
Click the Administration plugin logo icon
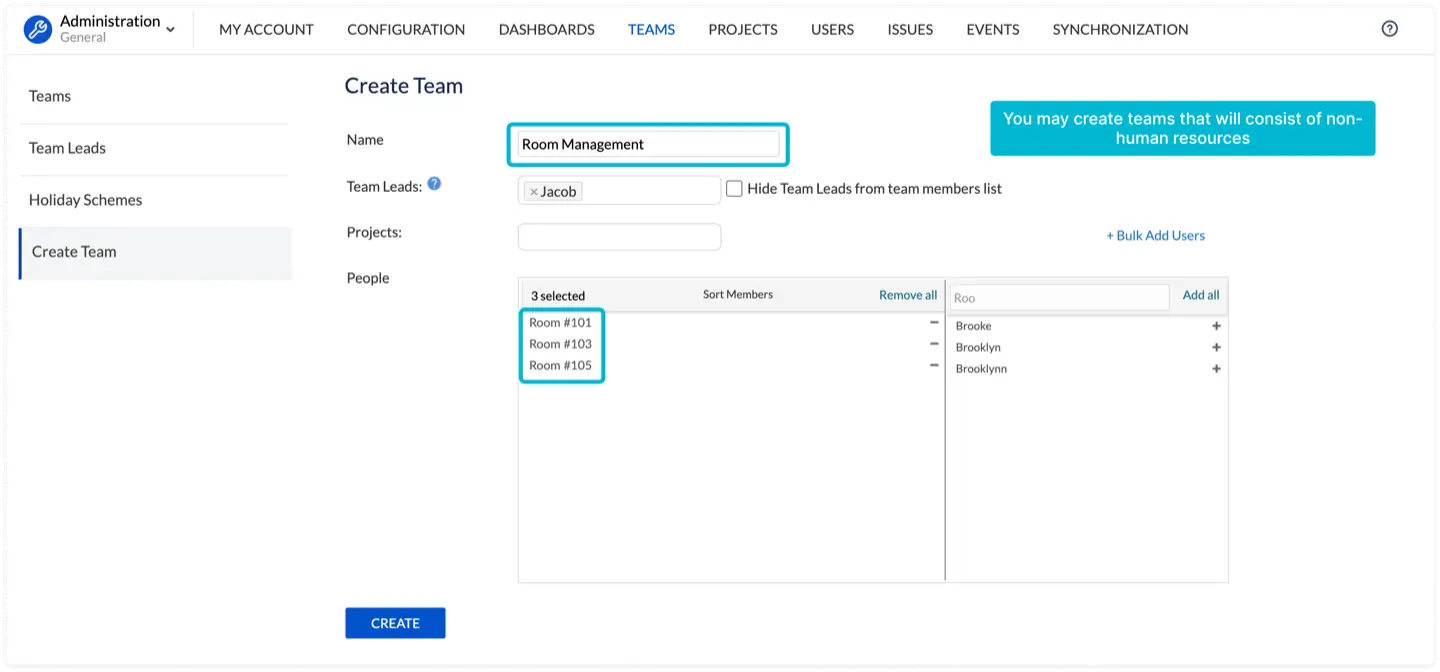tap(37, 28)
